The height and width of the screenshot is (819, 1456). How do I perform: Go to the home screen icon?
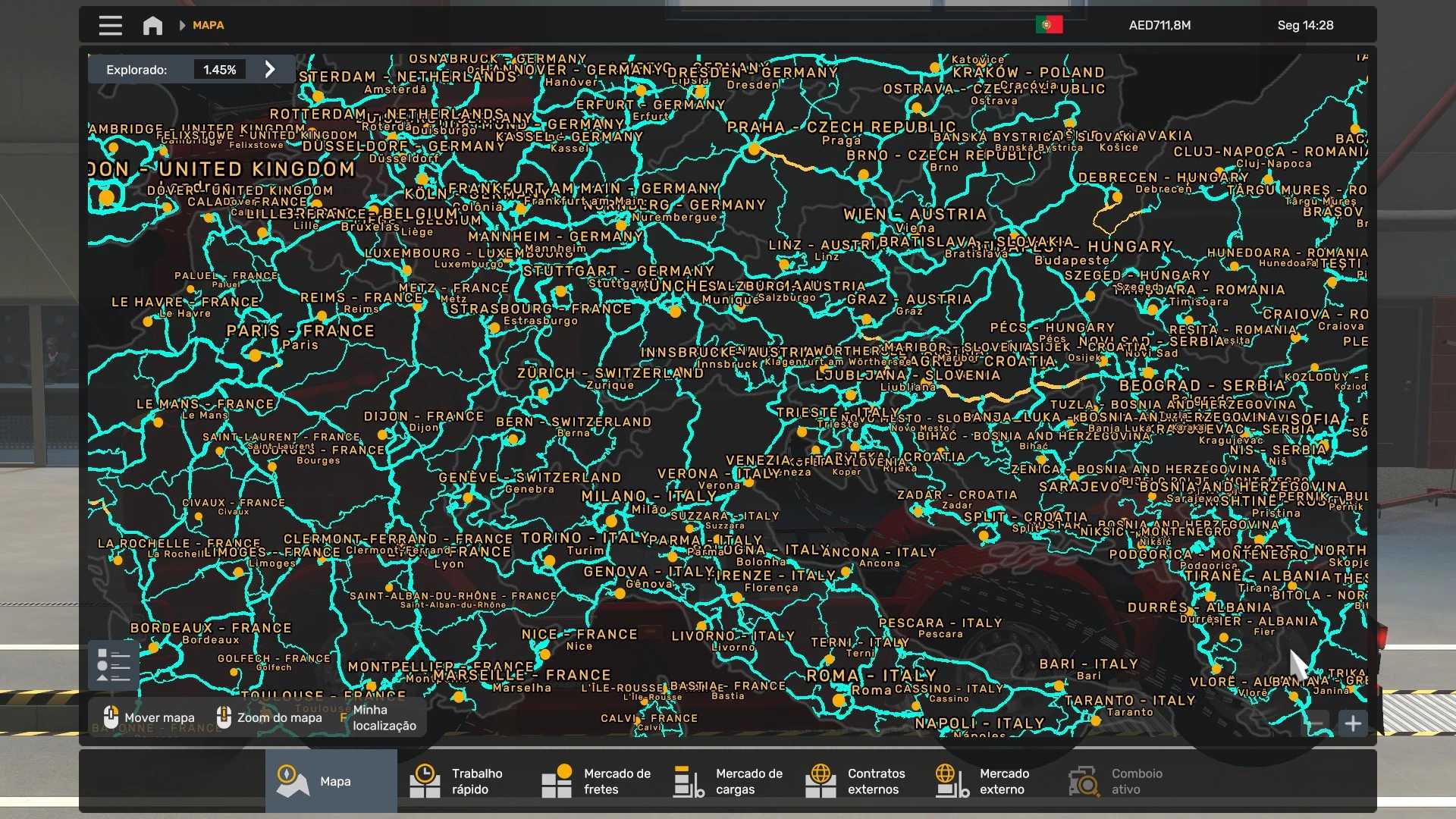152,25
